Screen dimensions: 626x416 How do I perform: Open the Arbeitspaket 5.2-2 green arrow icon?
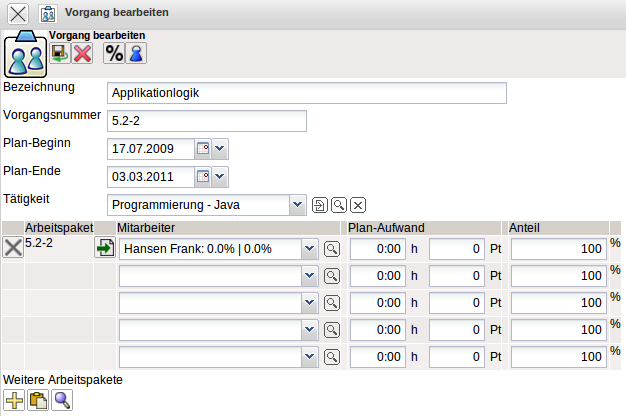click(x=105, y=248)
